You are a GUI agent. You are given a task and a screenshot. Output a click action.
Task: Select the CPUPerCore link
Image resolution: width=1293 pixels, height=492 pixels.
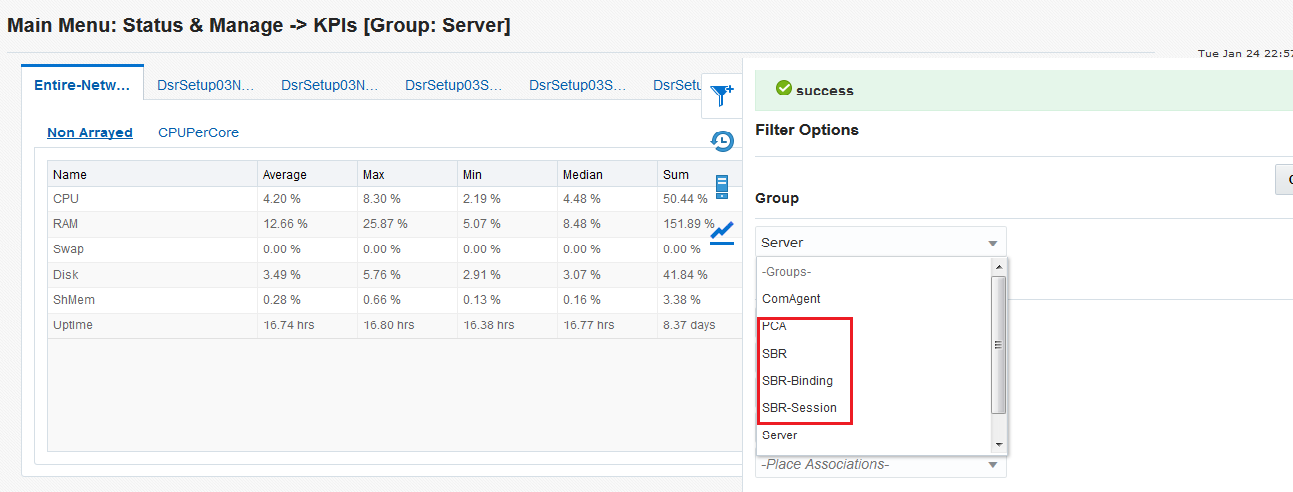pos(198,132)
